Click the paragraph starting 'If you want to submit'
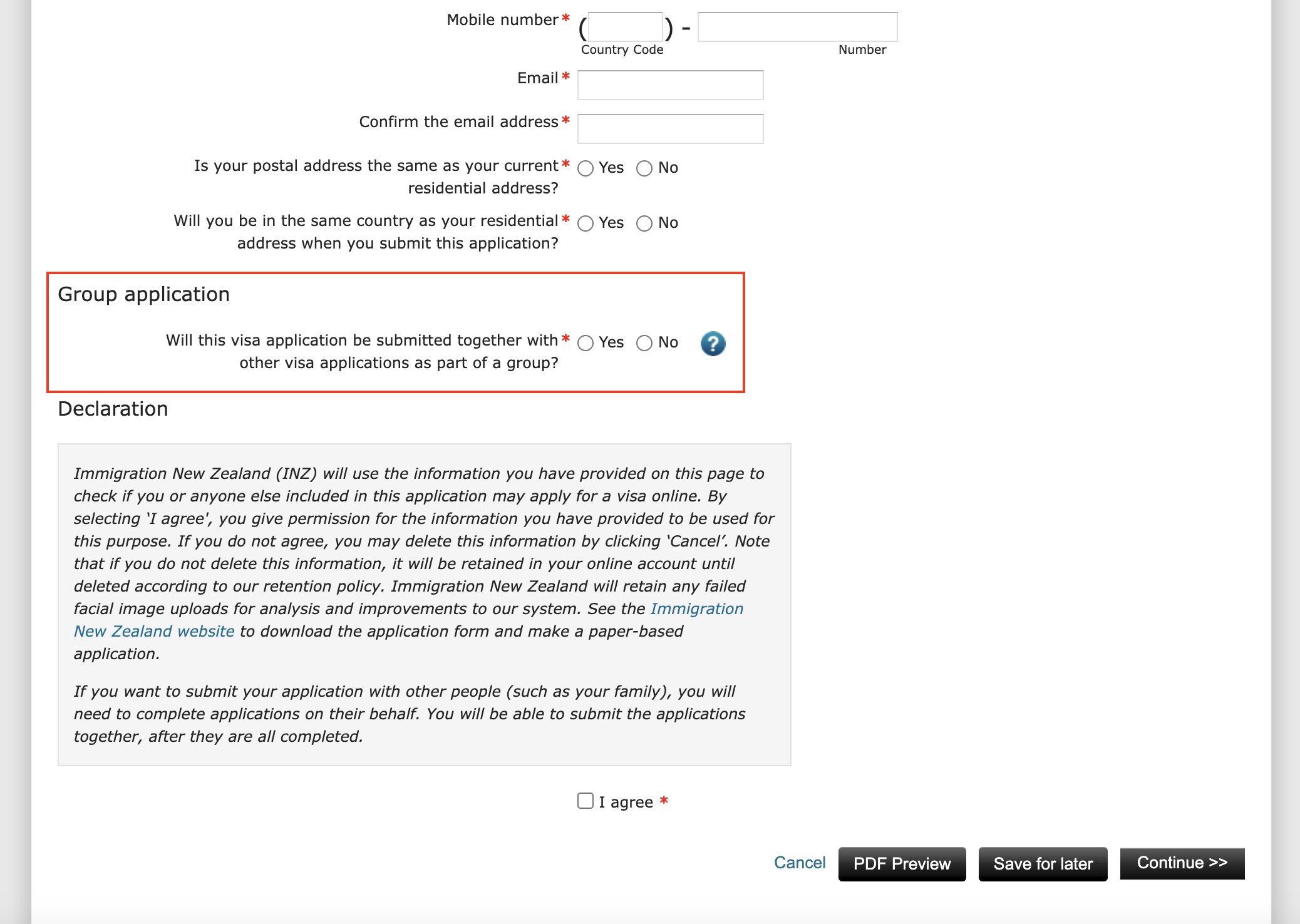This screenshot has height=924, width=1300. pyautogui.click(x=410, y=714)
